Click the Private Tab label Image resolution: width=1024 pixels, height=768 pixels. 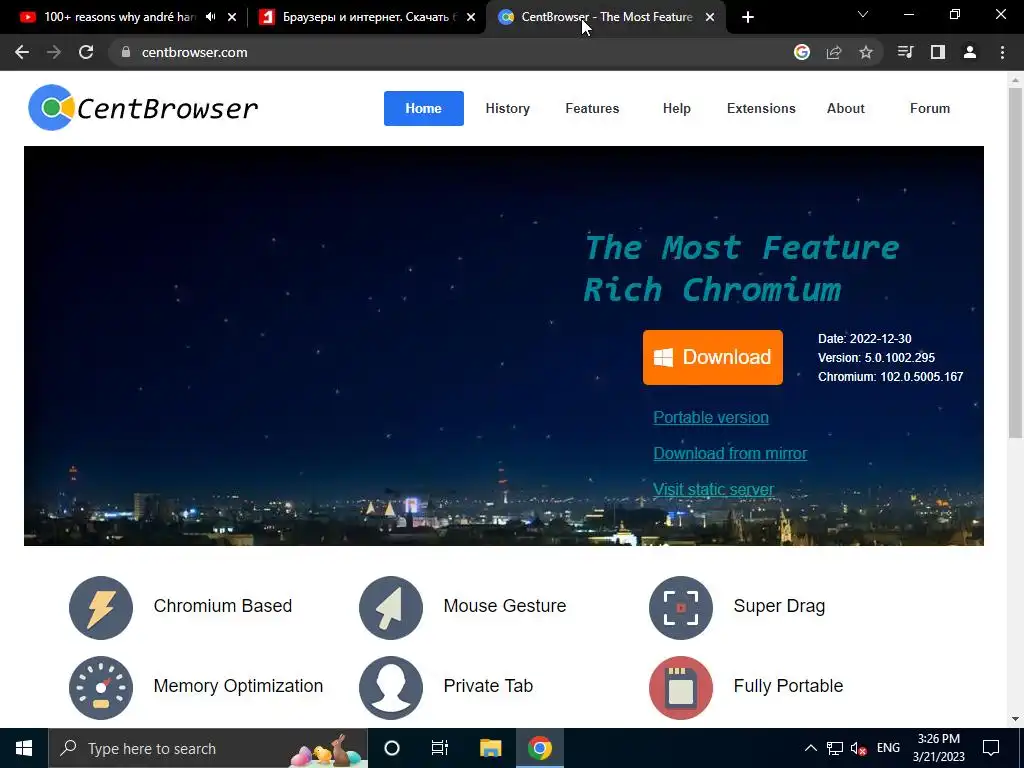point(488,686)
